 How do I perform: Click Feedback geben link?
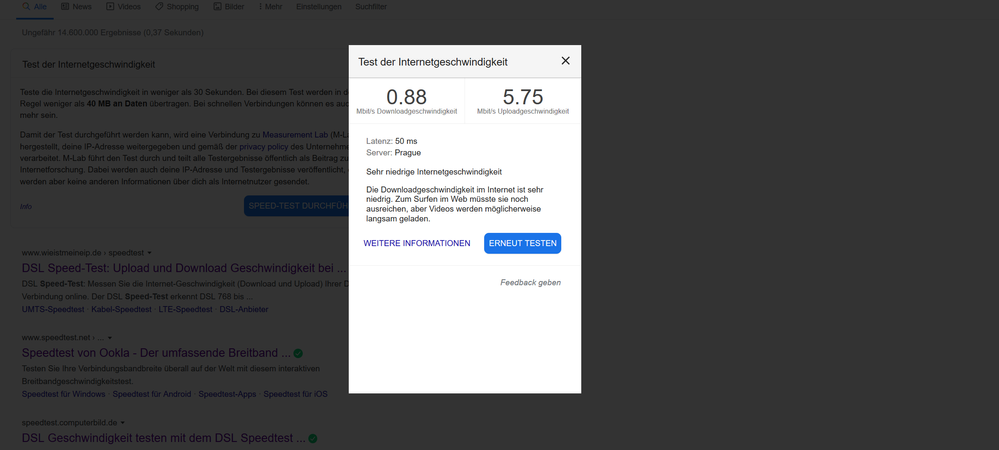tap(530, 282)
